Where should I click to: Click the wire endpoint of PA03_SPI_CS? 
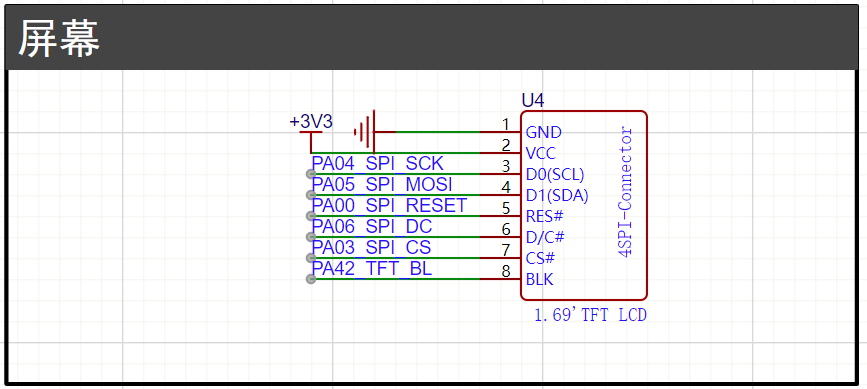tap(311, 258)
